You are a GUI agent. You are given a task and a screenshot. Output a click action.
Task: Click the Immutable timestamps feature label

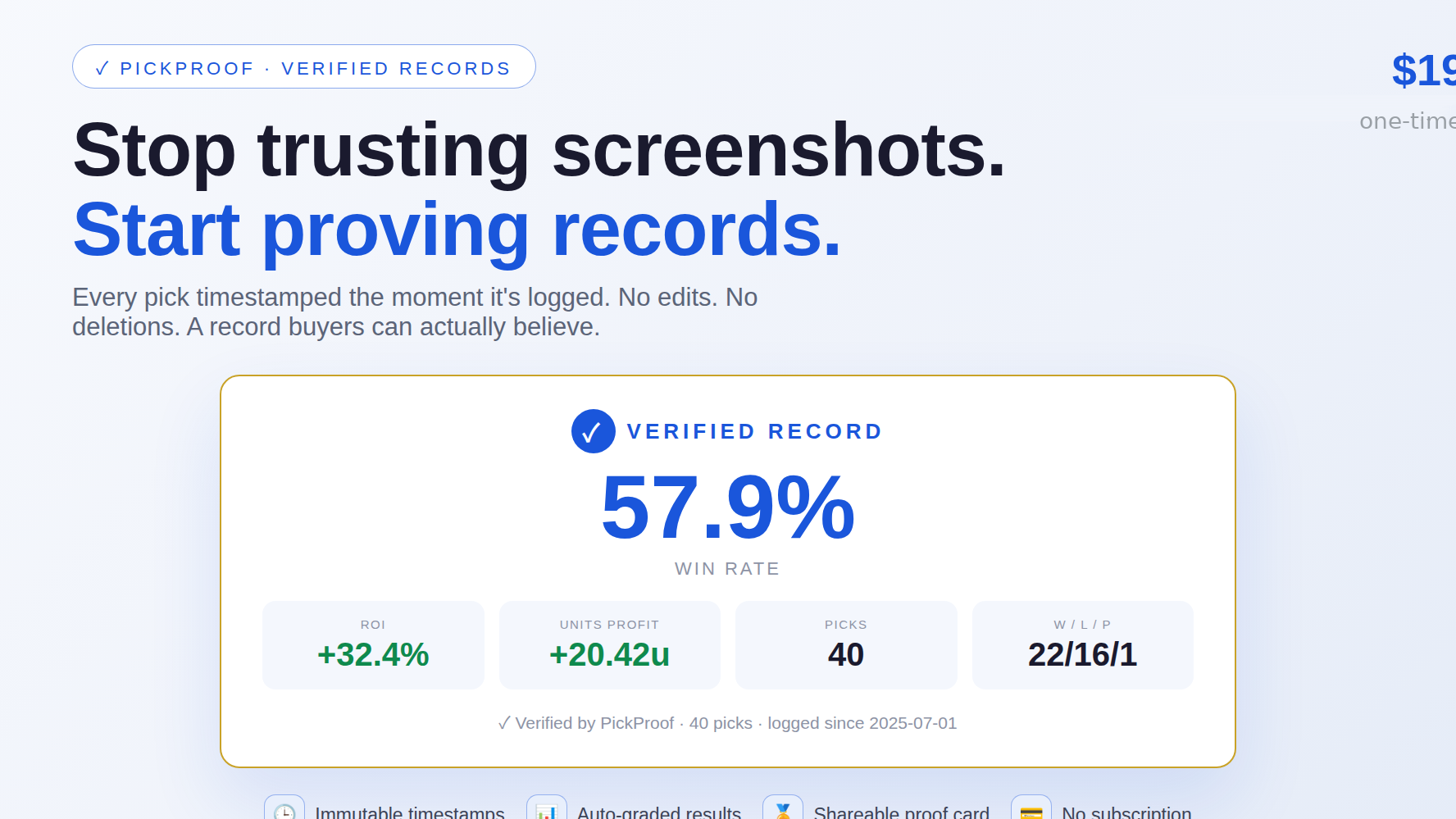tap(410, 812)
